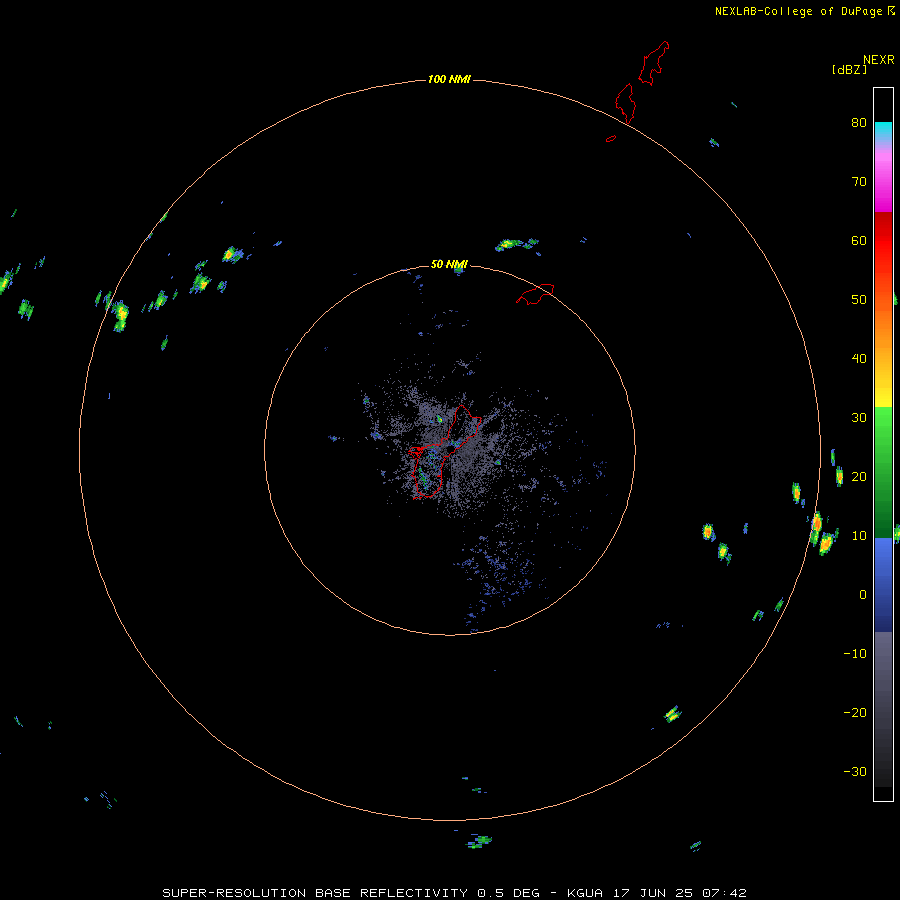Click the 80 value on the dBZ scale
900x900 pixels.
(x=859, y=122)
